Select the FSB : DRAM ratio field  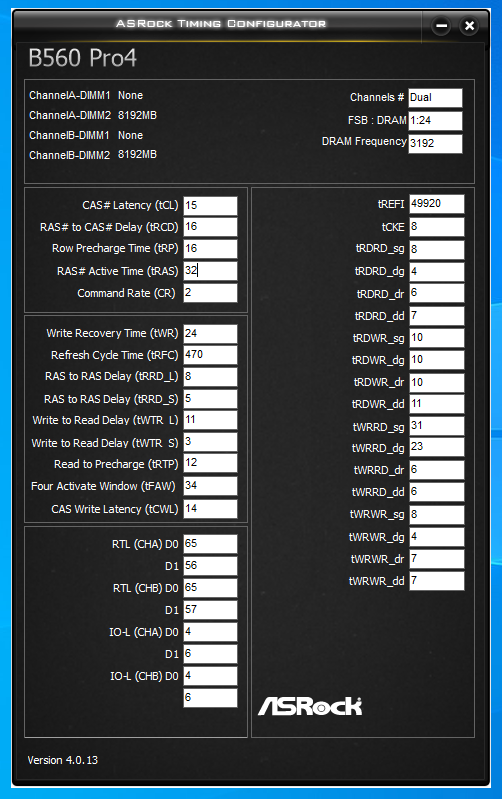435,121
